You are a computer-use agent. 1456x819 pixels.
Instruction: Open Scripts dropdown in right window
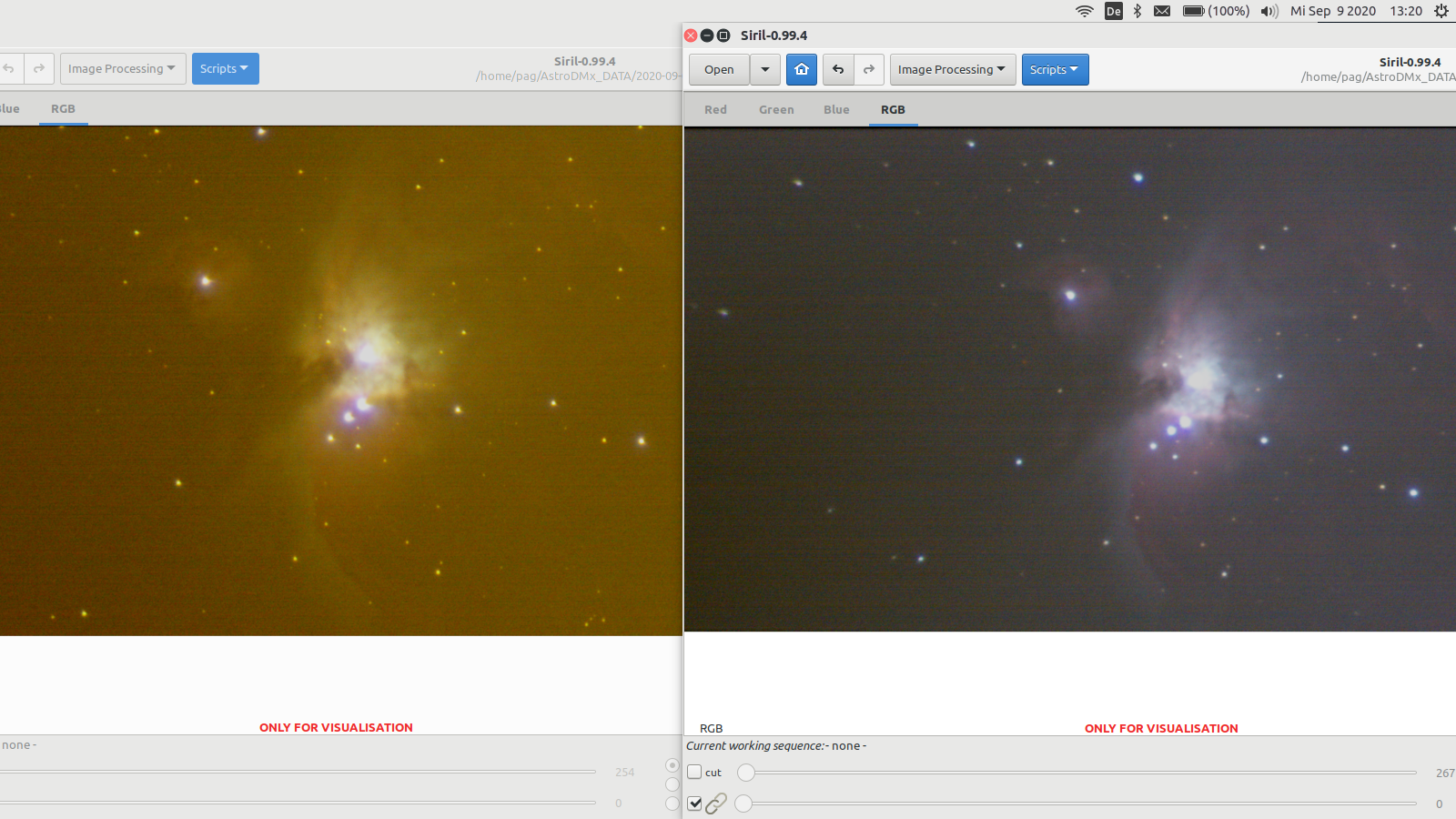pos(1055,69)
